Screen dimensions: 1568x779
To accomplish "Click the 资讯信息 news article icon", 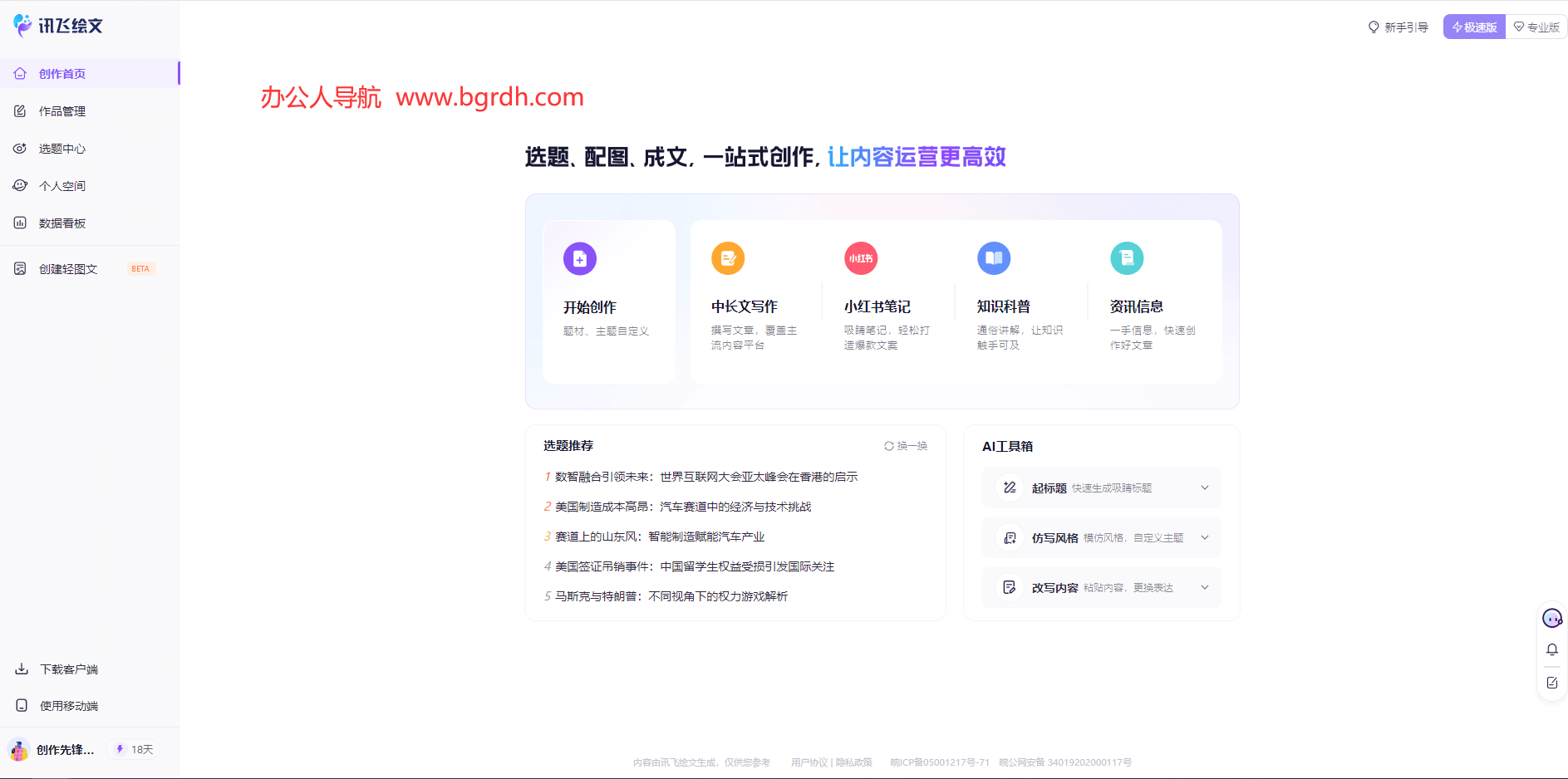I will click(x=1127, y=258).
